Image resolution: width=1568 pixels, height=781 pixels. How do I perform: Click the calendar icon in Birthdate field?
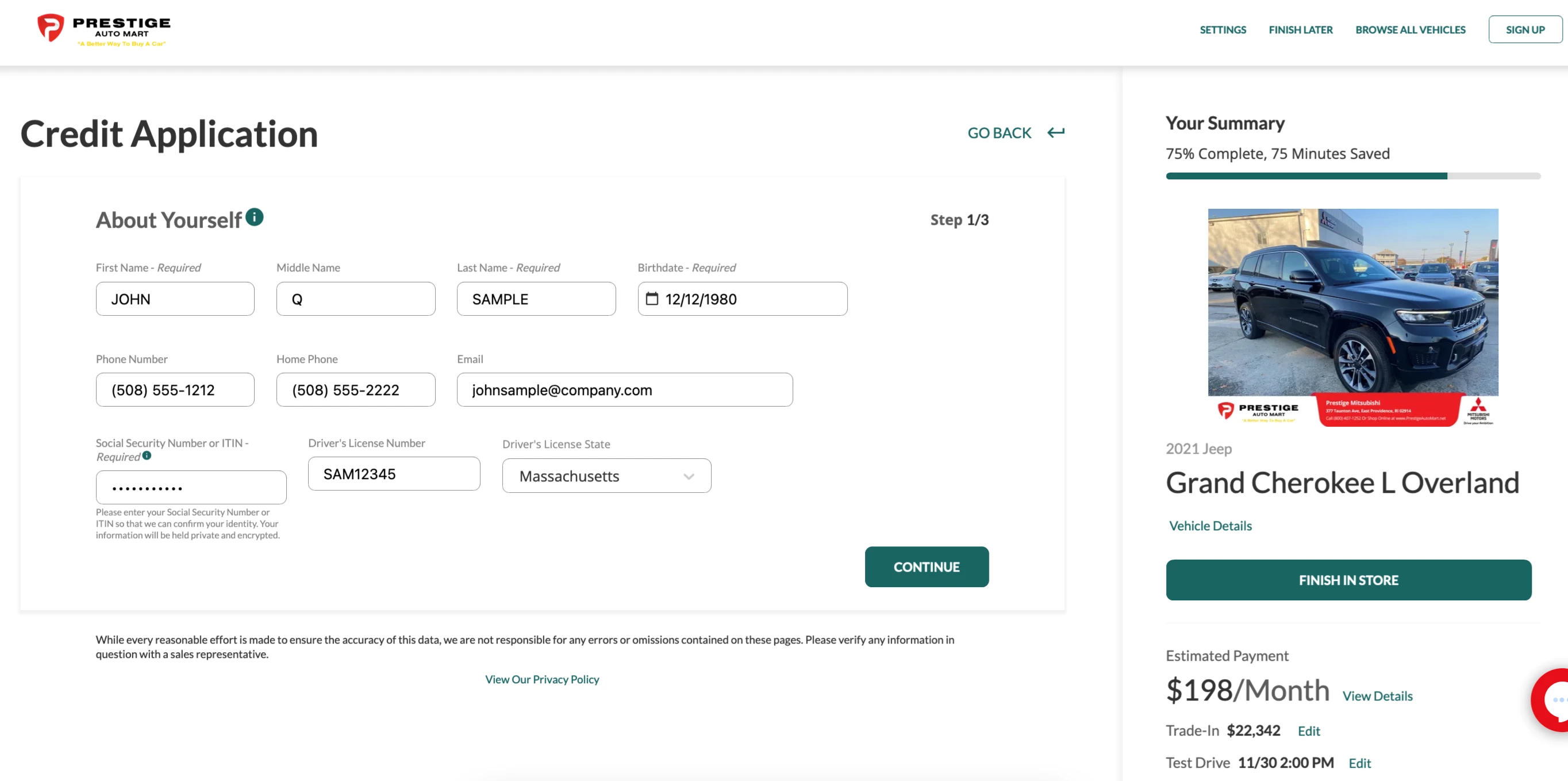[652, 298]
